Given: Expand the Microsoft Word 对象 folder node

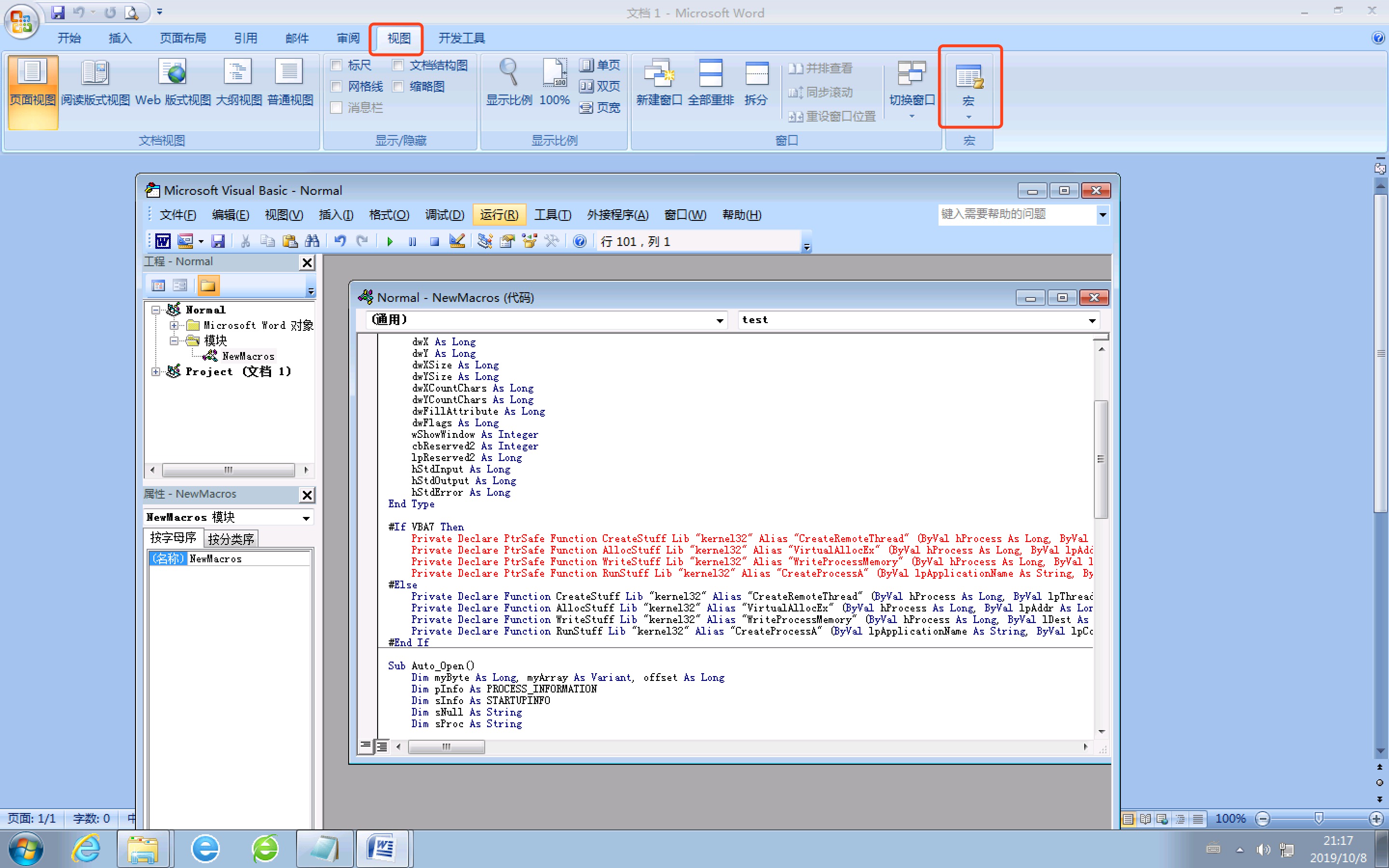Looking at the screenshot, I should point(173,325).
